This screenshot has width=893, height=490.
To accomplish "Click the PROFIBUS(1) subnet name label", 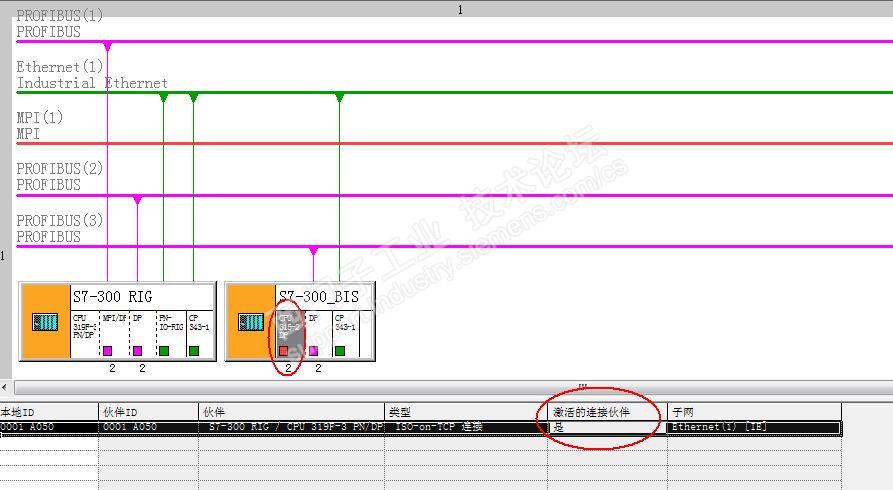I will pos(59,15).
